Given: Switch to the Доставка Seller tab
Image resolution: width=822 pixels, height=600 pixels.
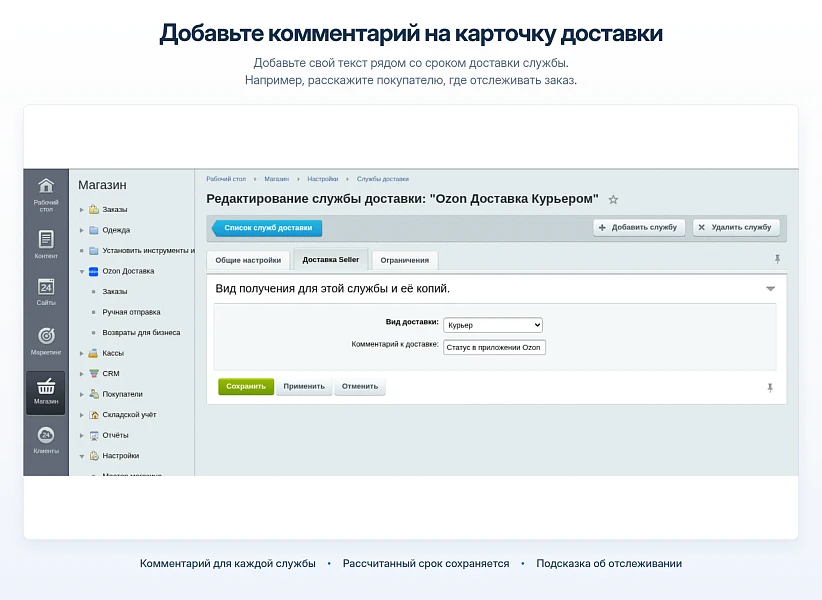Looking at the screenshot, I should 331,259.
